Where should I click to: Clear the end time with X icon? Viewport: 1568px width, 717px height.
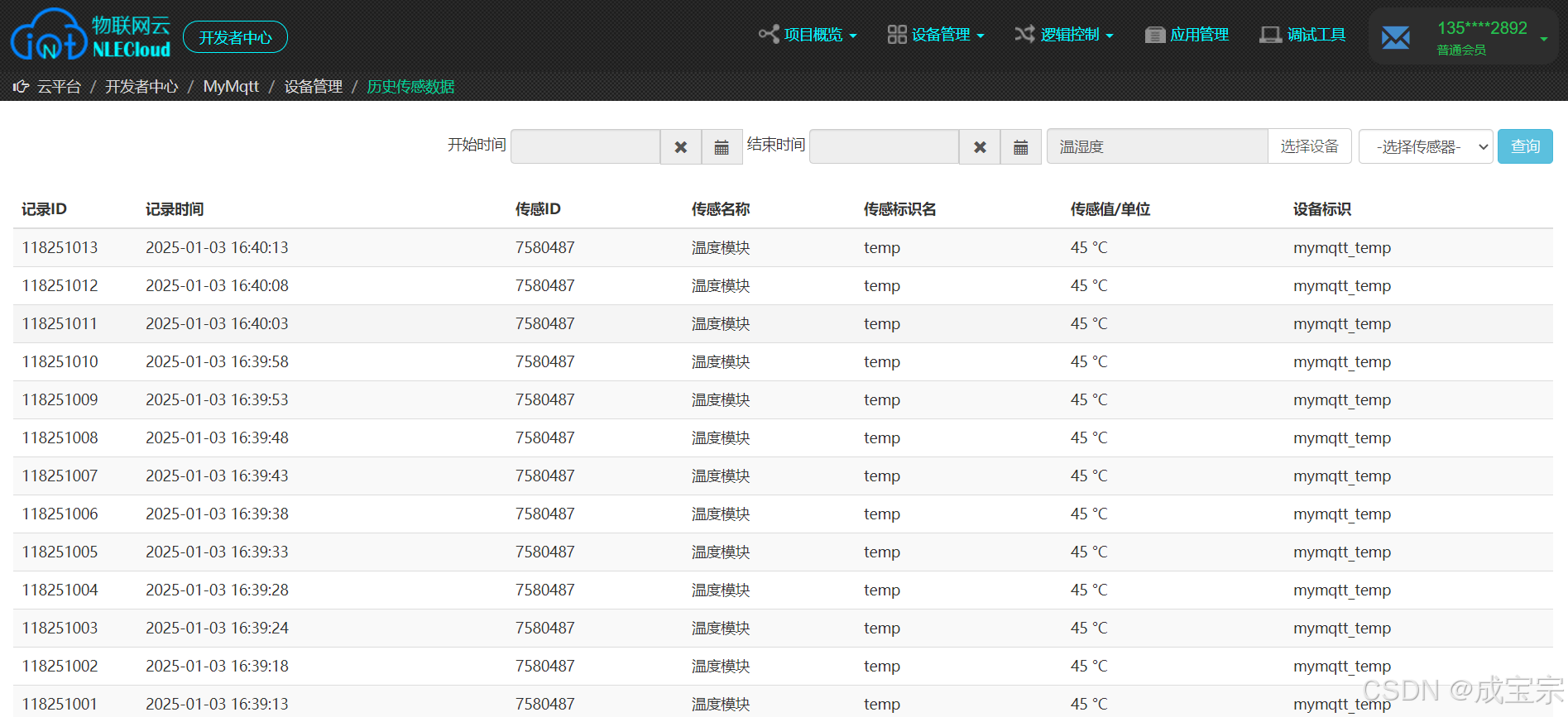pyautogui.click(x=980, y=146)
